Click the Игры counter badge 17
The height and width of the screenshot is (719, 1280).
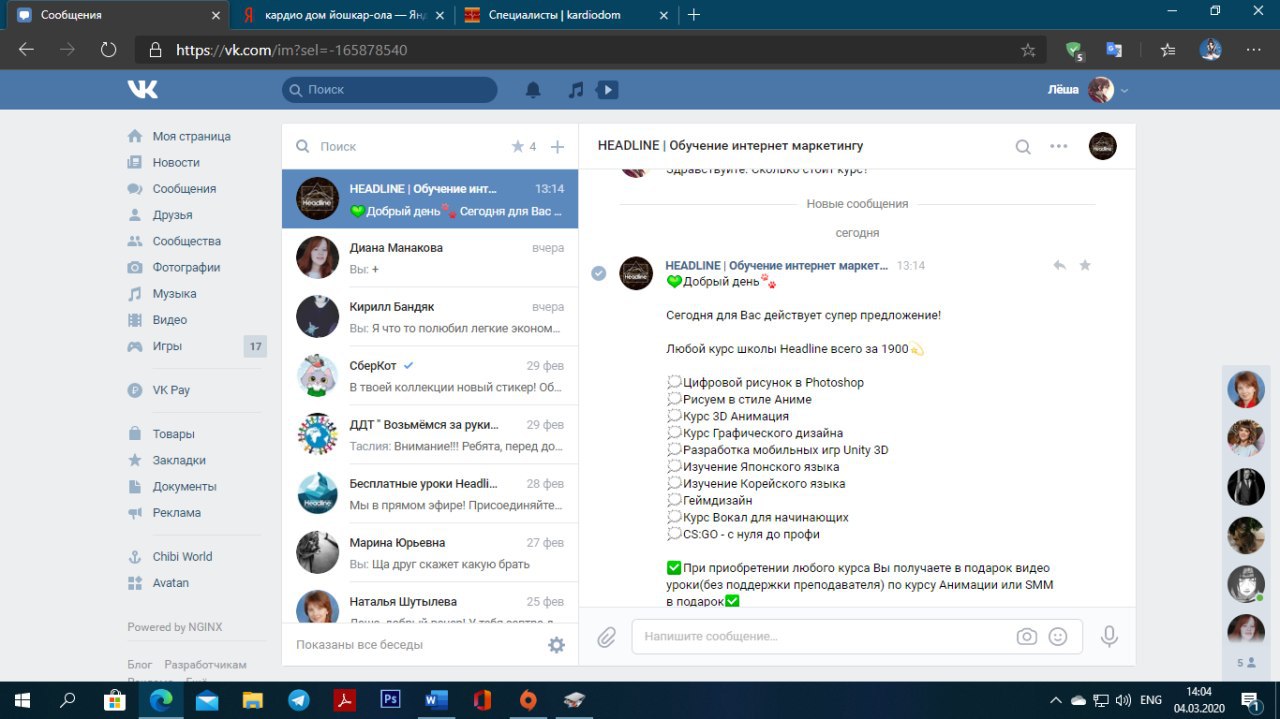pyautogui.click(x=256, y=347)
